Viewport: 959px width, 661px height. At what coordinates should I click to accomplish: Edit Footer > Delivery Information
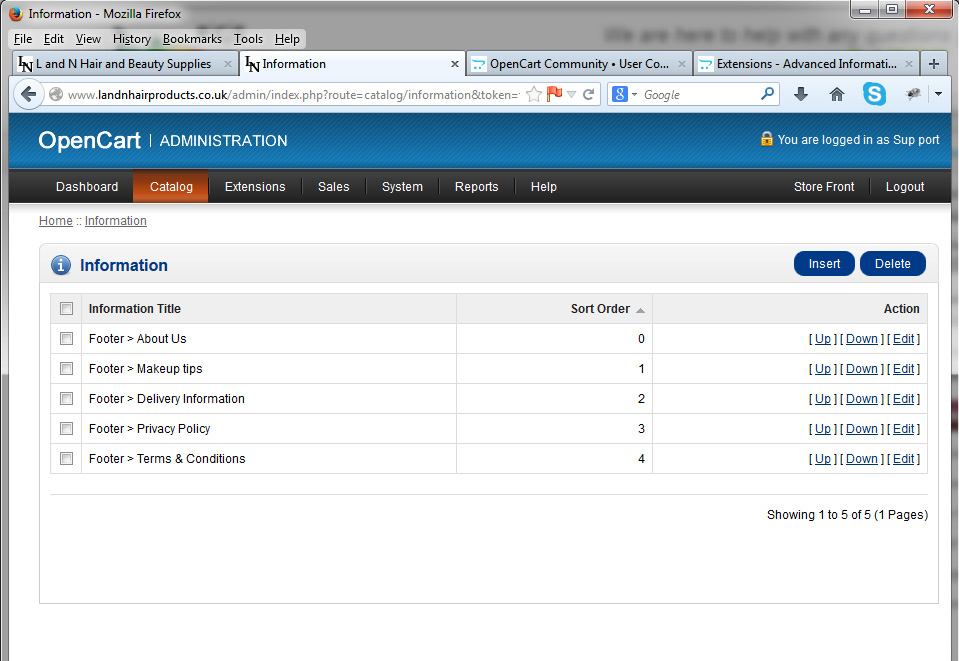point(903,399)
